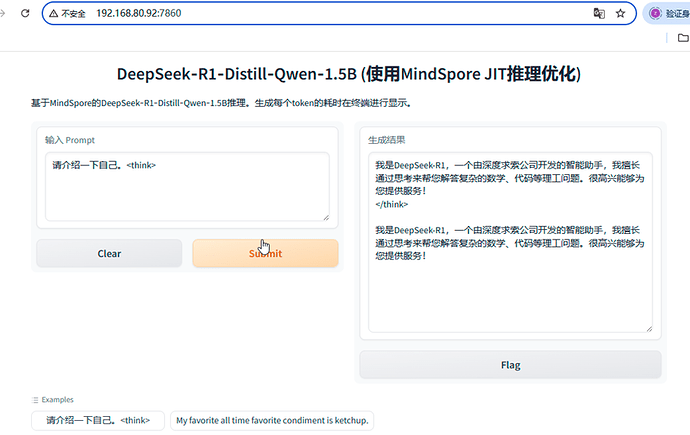Screen dimensions: 690x435
Task: Open the bookmarks folder icon
Action: [x=682, y=38]
